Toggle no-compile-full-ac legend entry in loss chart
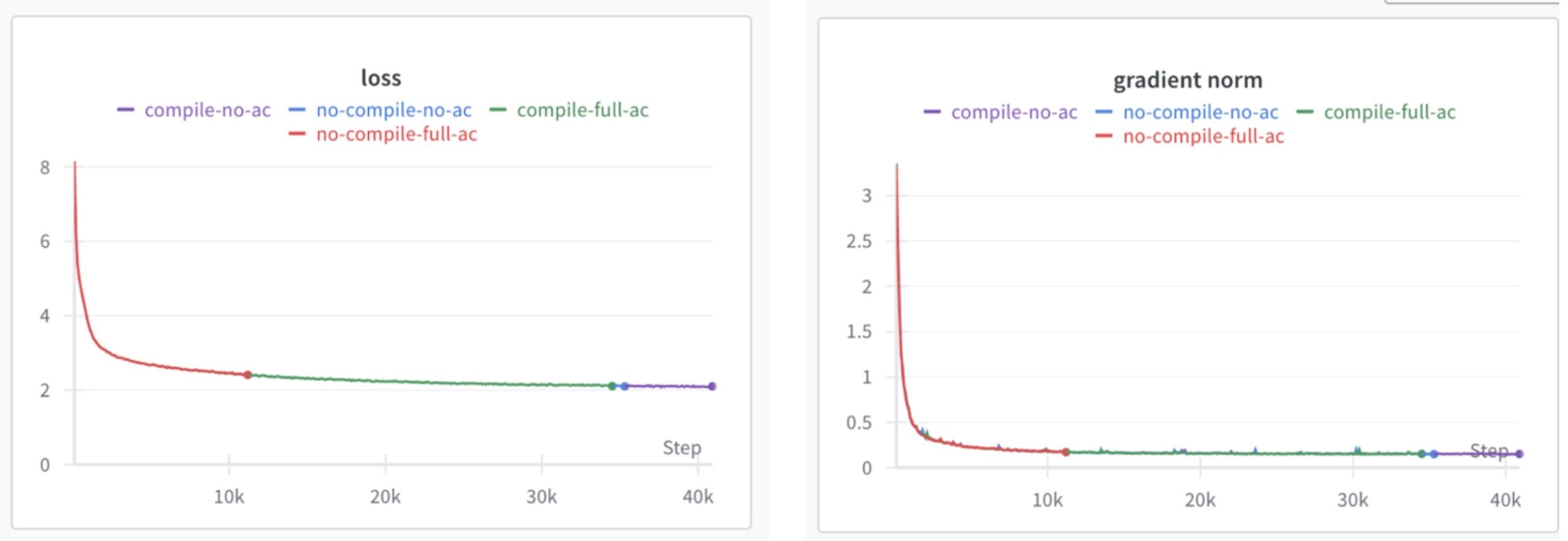Screen dimensions: 1568x541 click(x=396, y=134)
